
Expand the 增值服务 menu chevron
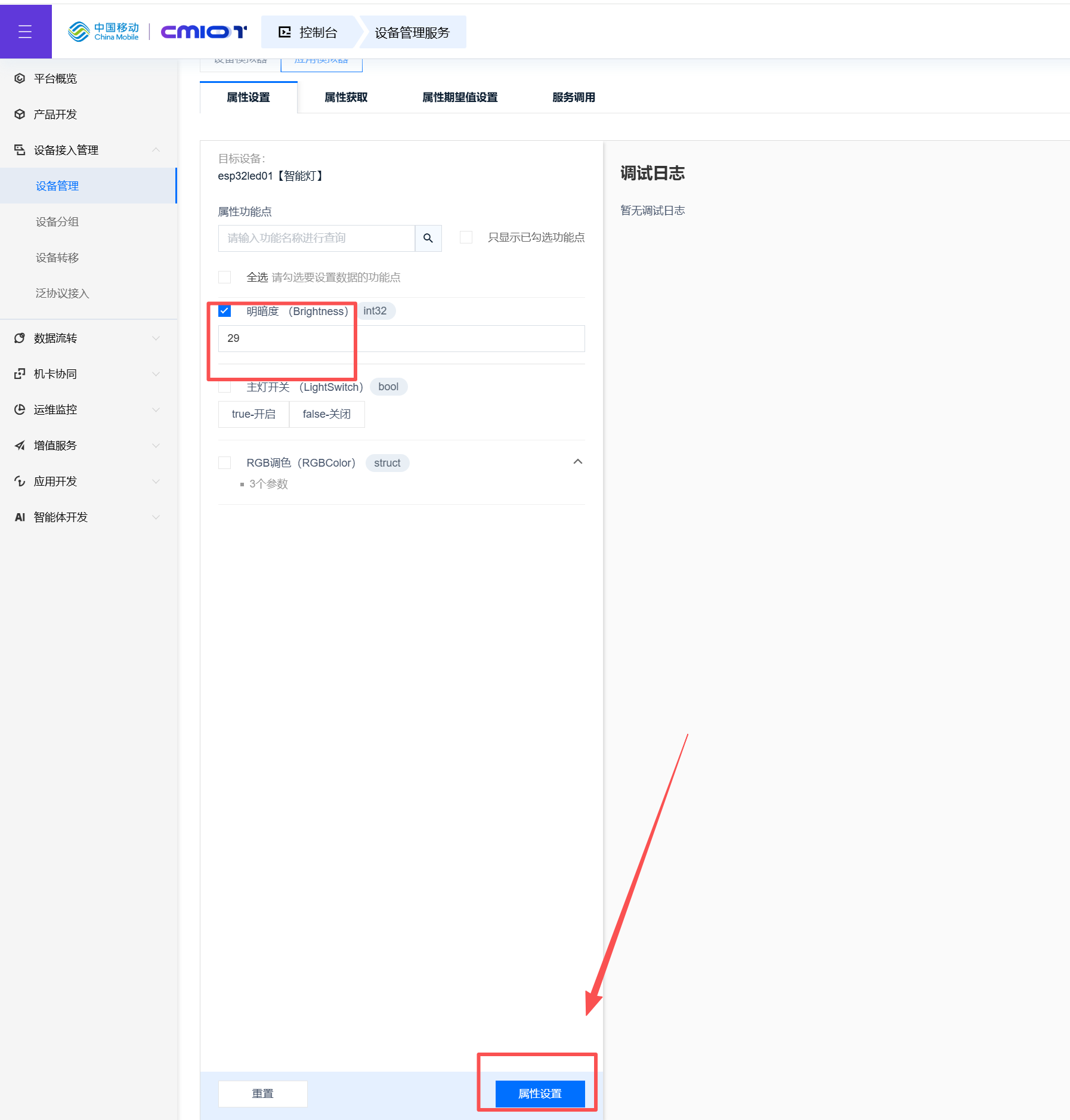coord(156,446)
